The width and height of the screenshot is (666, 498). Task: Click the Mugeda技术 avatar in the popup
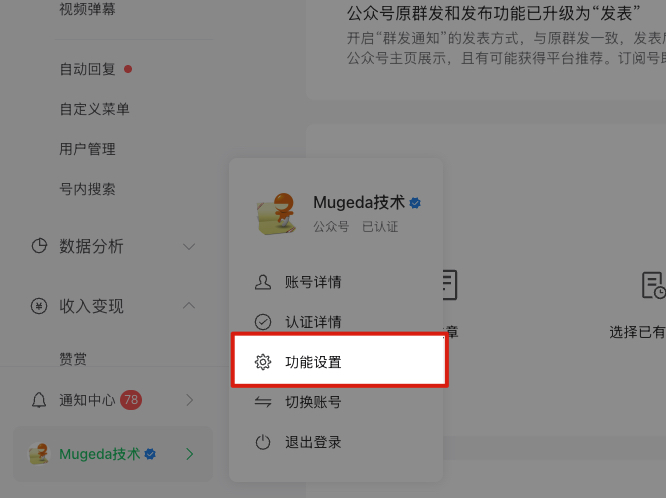click(276, 214)
